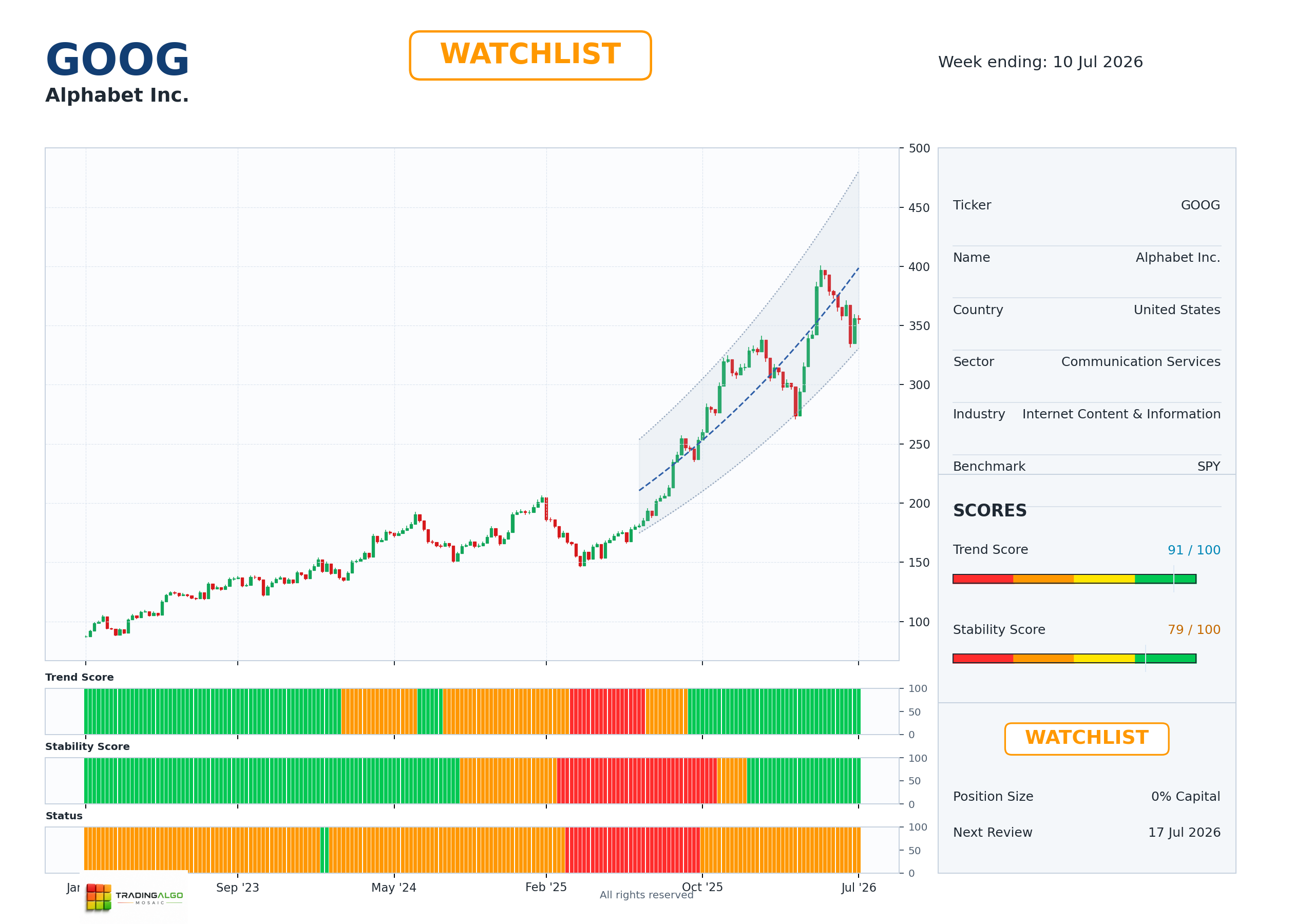The width and height of the screenshot is (1294, 924).
Task: Click the SCORES section heading
Action: tap(989, 510)
